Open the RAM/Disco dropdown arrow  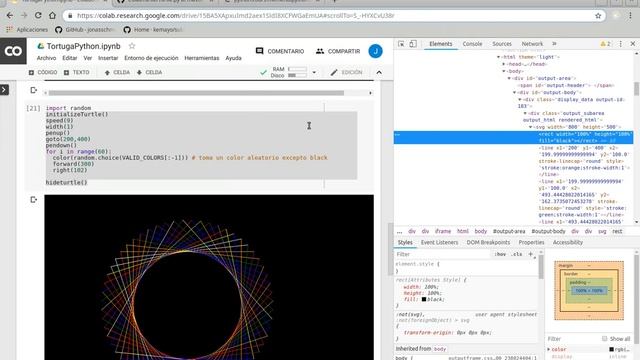(x=314, y=72)
